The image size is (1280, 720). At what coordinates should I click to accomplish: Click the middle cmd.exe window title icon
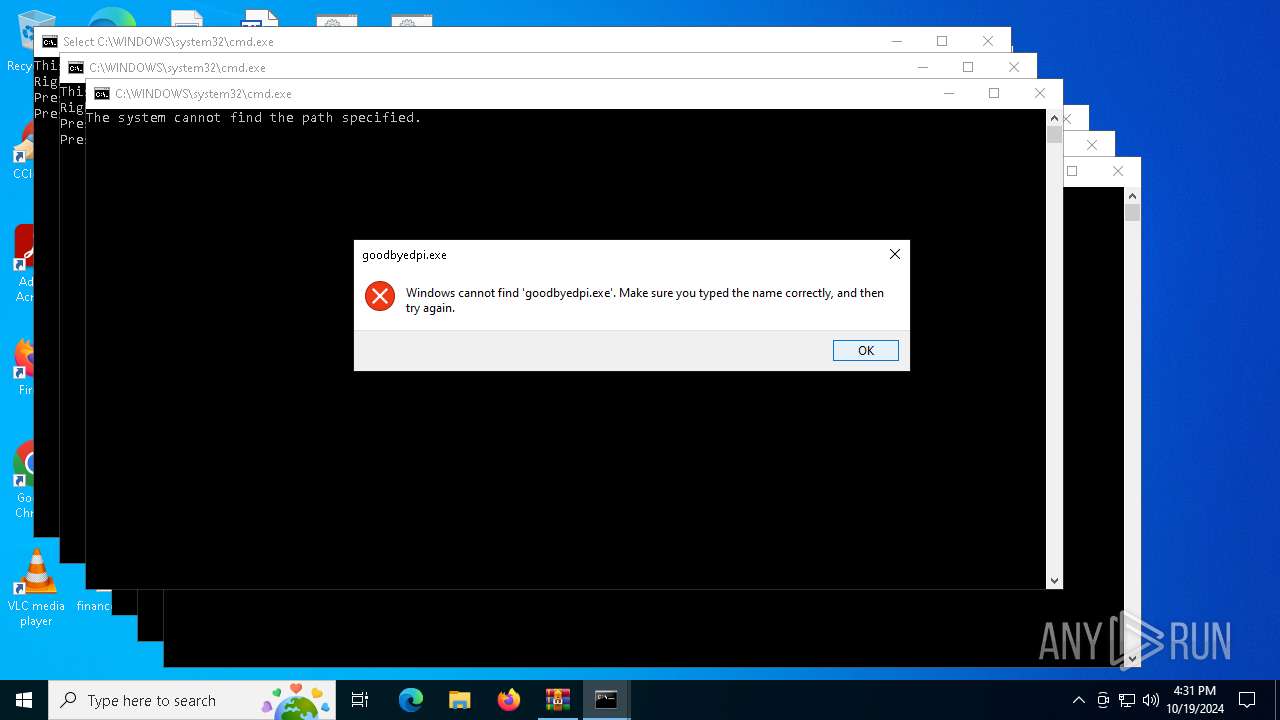pyautogui.click(x=76, y=68)
